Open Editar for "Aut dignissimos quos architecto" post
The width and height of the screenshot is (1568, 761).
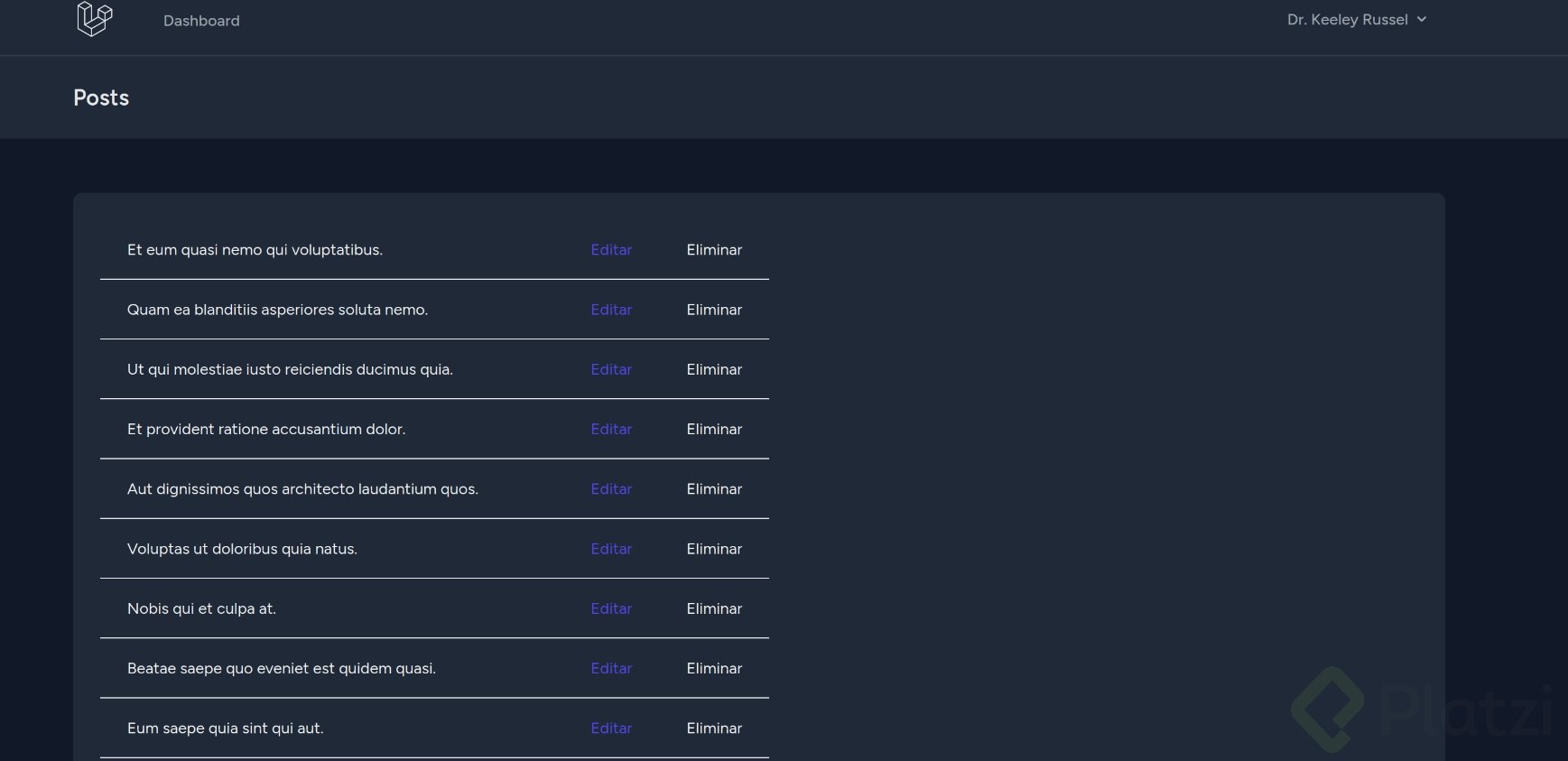click(611, 489)
